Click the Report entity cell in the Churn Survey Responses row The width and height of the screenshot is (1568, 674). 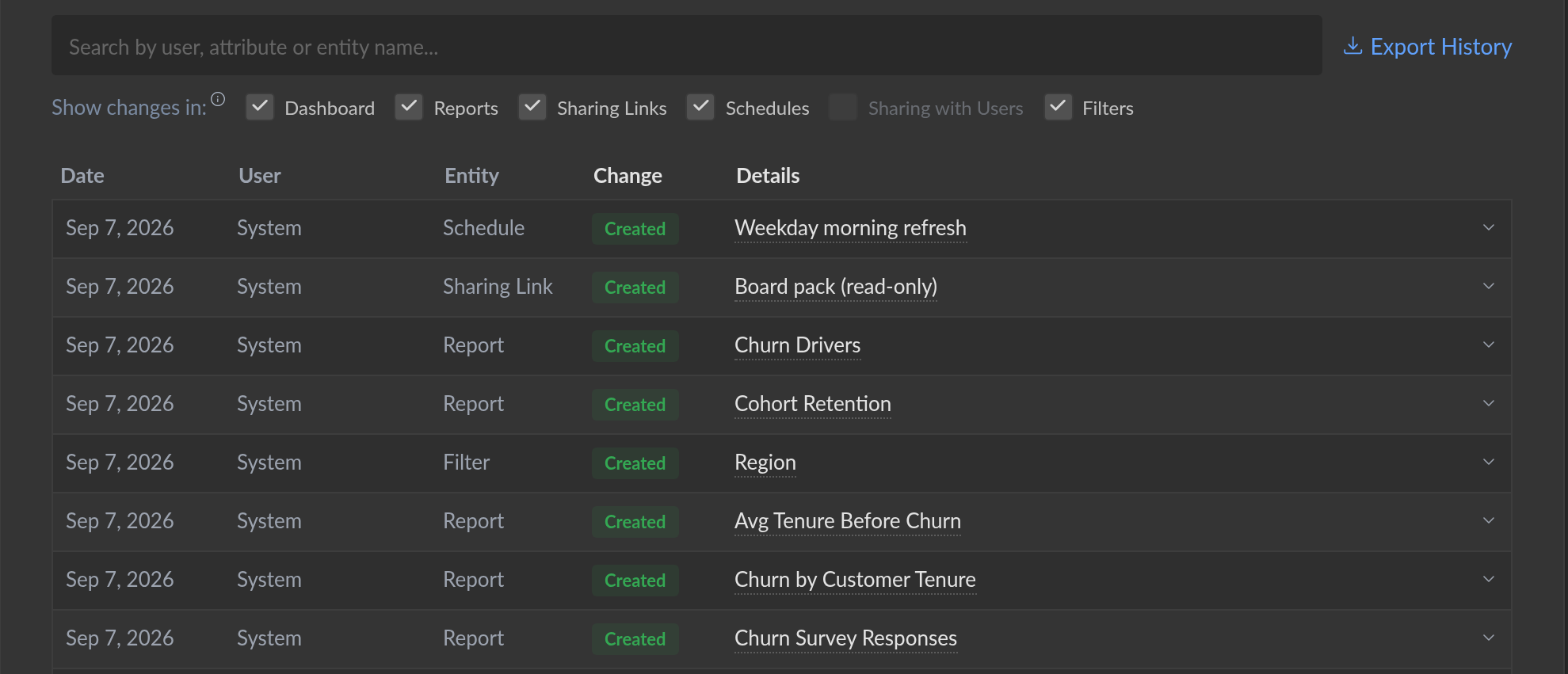click(473, 638)
